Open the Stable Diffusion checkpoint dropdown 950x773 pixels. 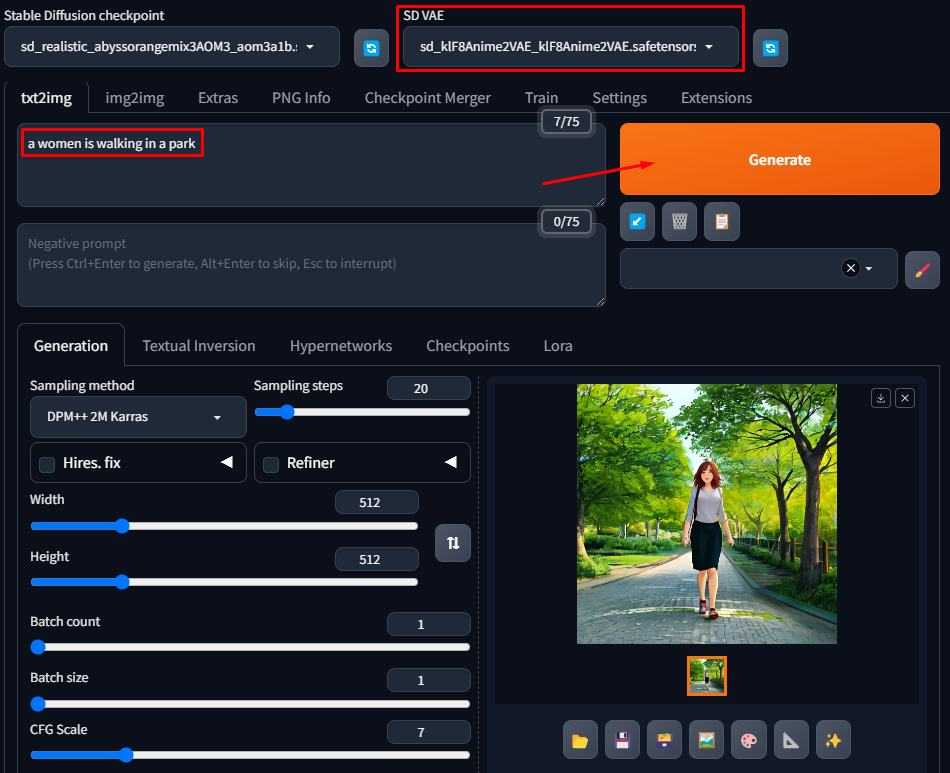(171, 47)
